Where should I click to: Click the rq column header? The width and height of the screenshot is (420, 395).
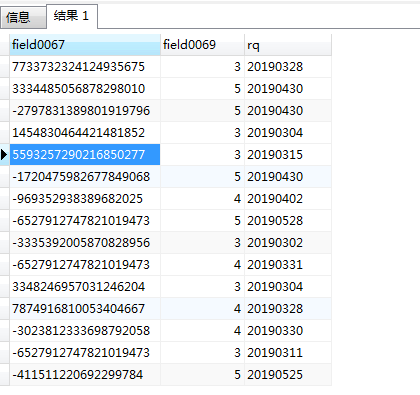288,45
